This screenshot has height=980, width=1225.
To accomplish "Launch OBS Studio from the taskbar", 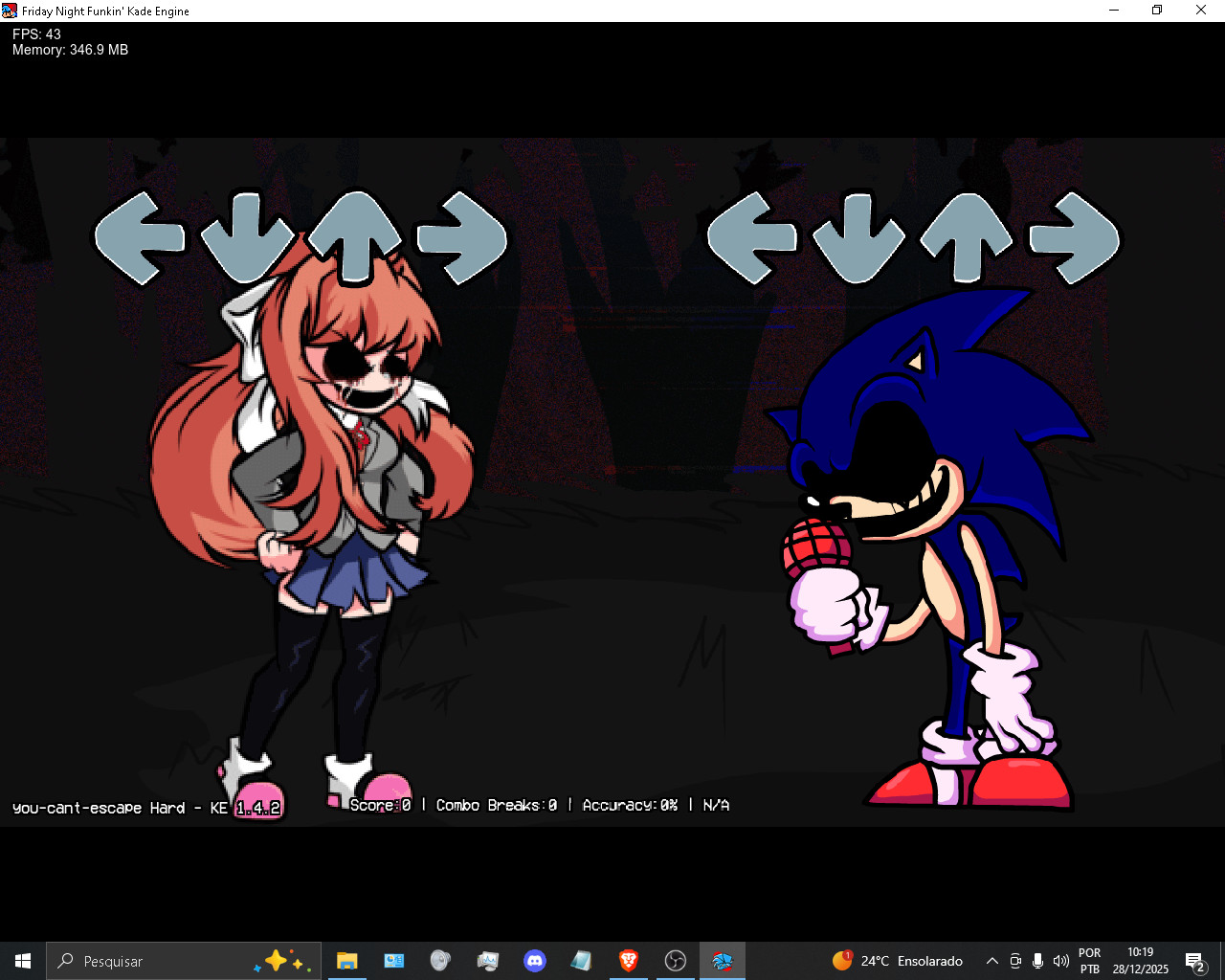I will click(x=676, y=960).
